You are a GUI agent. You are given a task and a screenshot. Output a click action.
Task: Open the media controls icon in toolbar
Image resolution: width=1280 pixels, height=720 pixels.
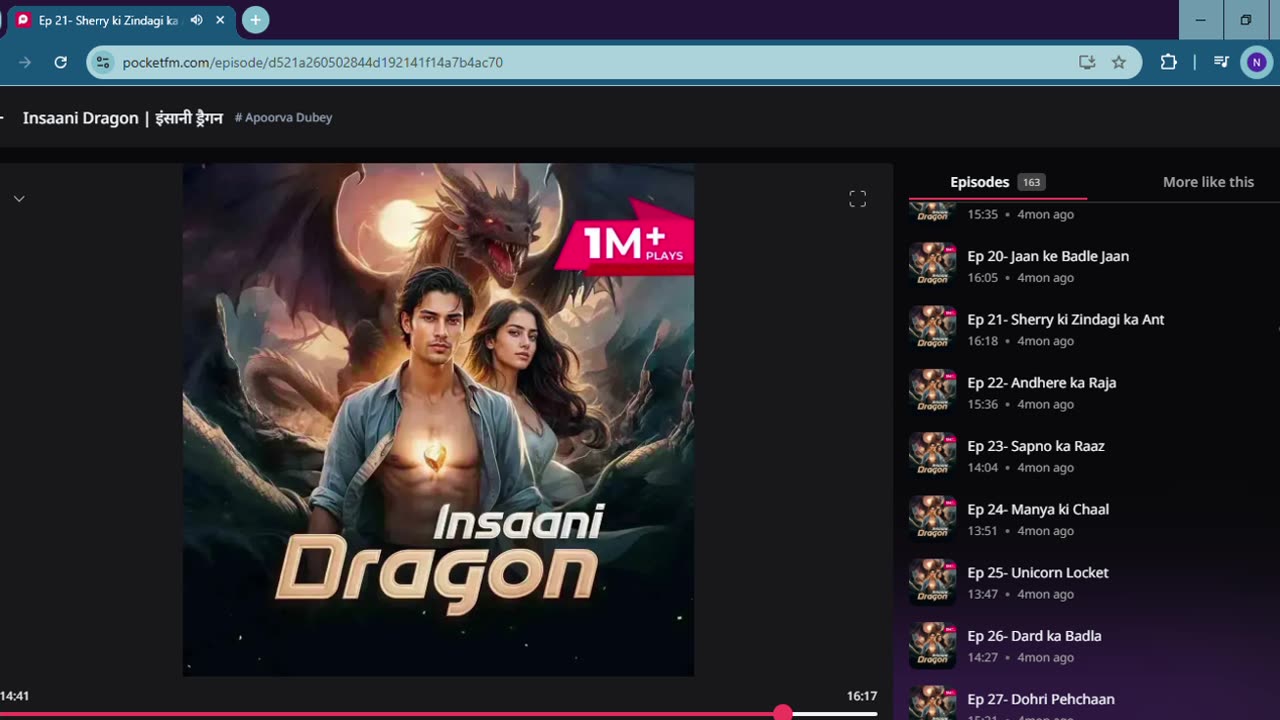(x=1221, y=62)
